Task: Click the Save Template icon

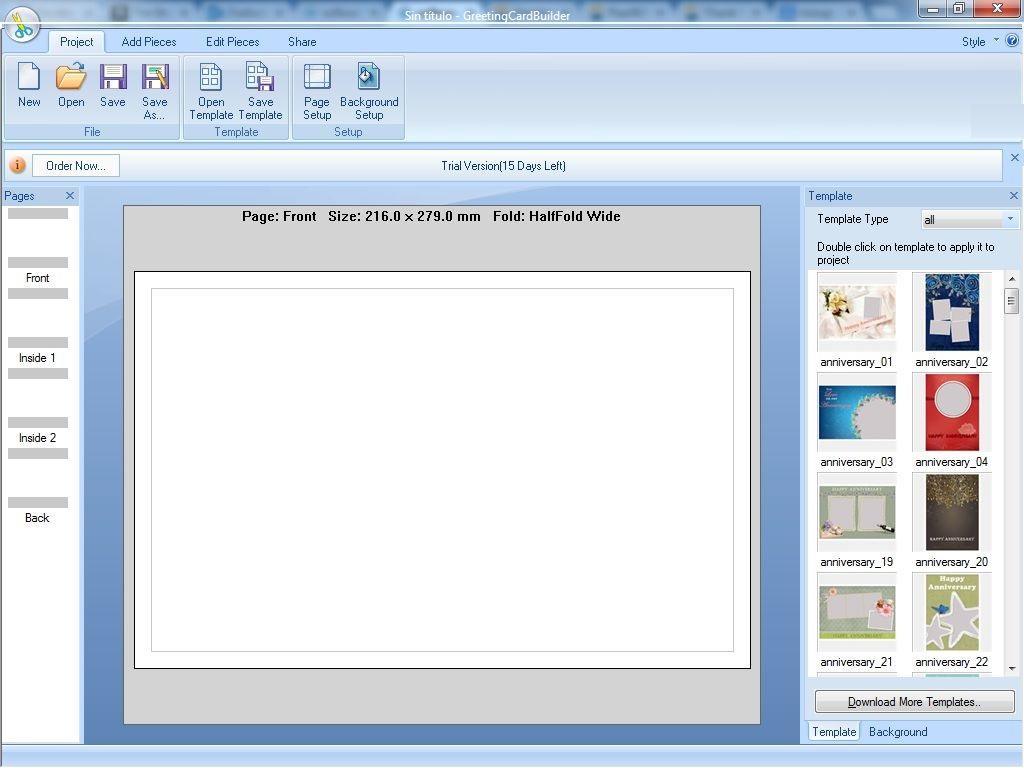Action: pyautogui.click(x=260, y=88)
